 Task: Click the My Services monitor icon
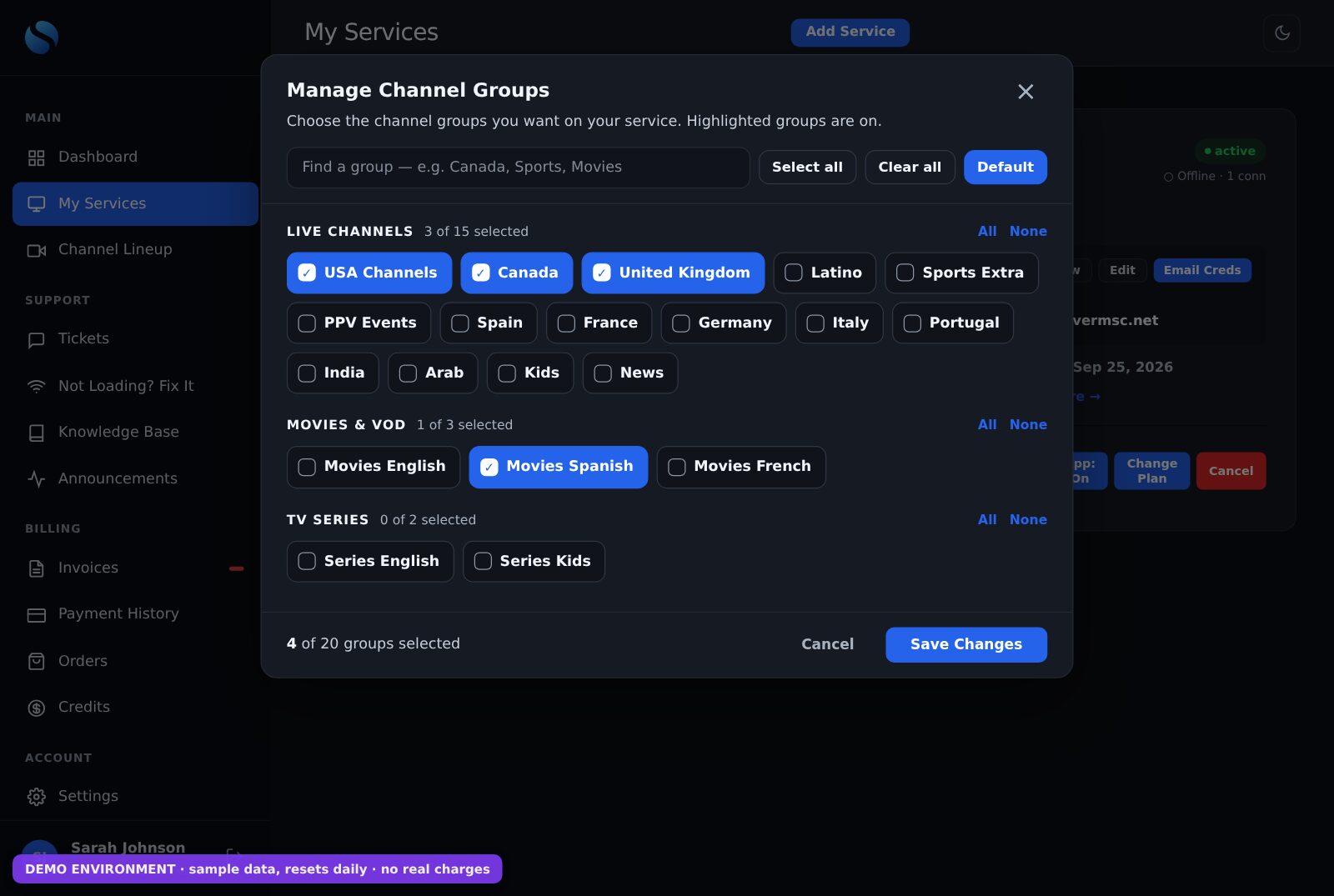[x=36, y=204]
